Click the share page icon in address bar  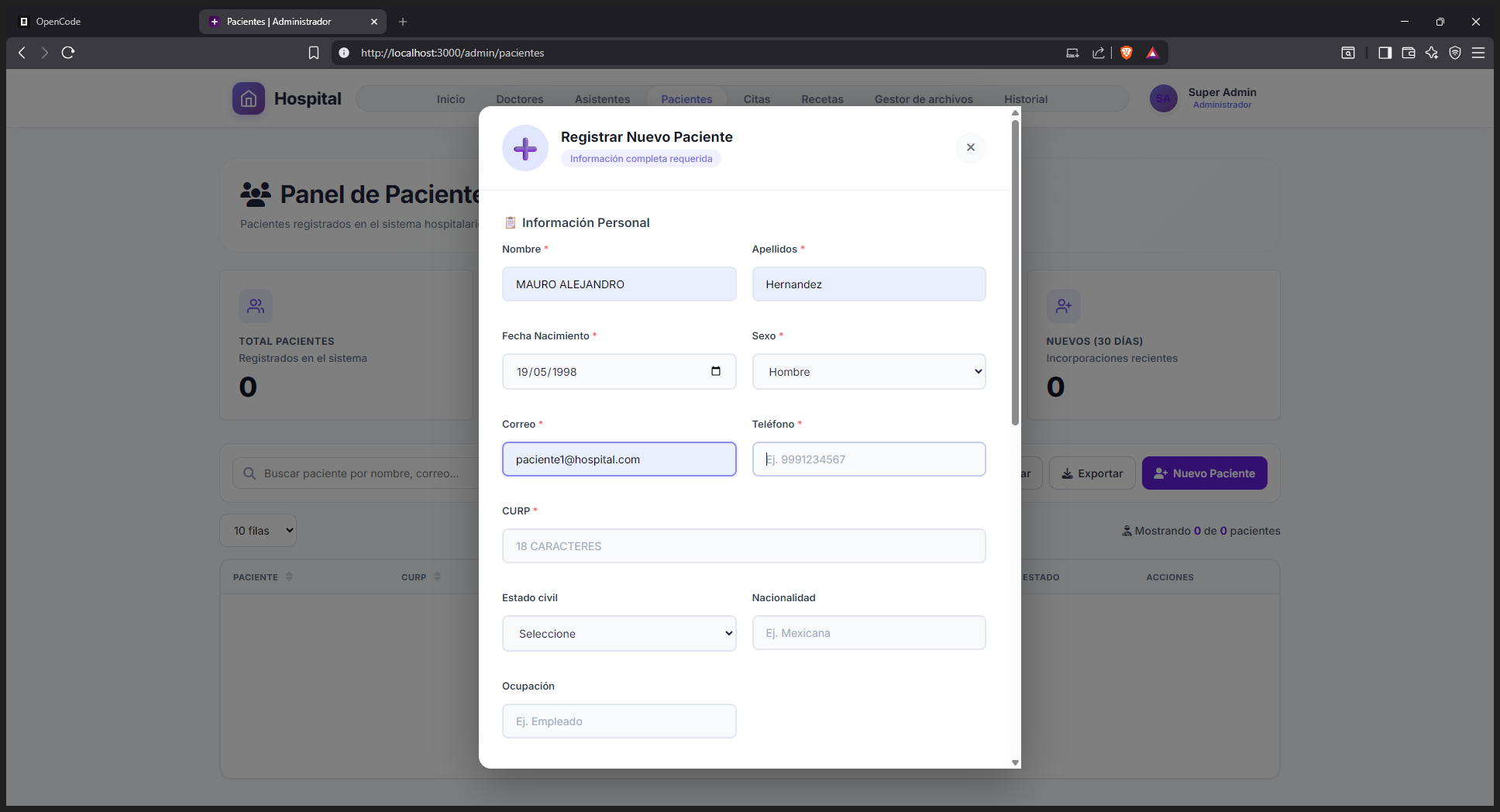coord(1098,53)
